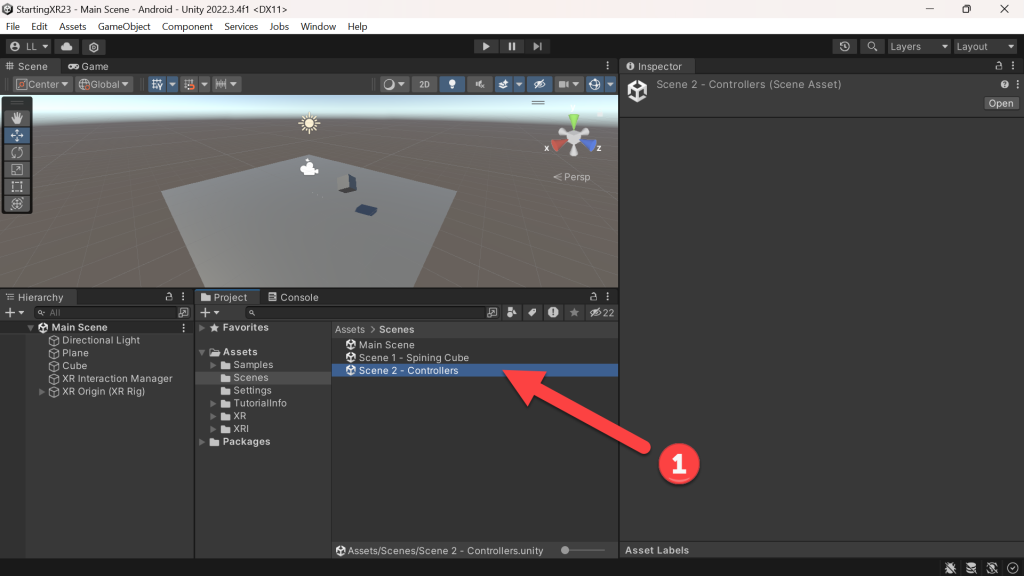The width and height of the screenshot is (1024, 576).
Task: Open the Assets menu
Action: 72,27
